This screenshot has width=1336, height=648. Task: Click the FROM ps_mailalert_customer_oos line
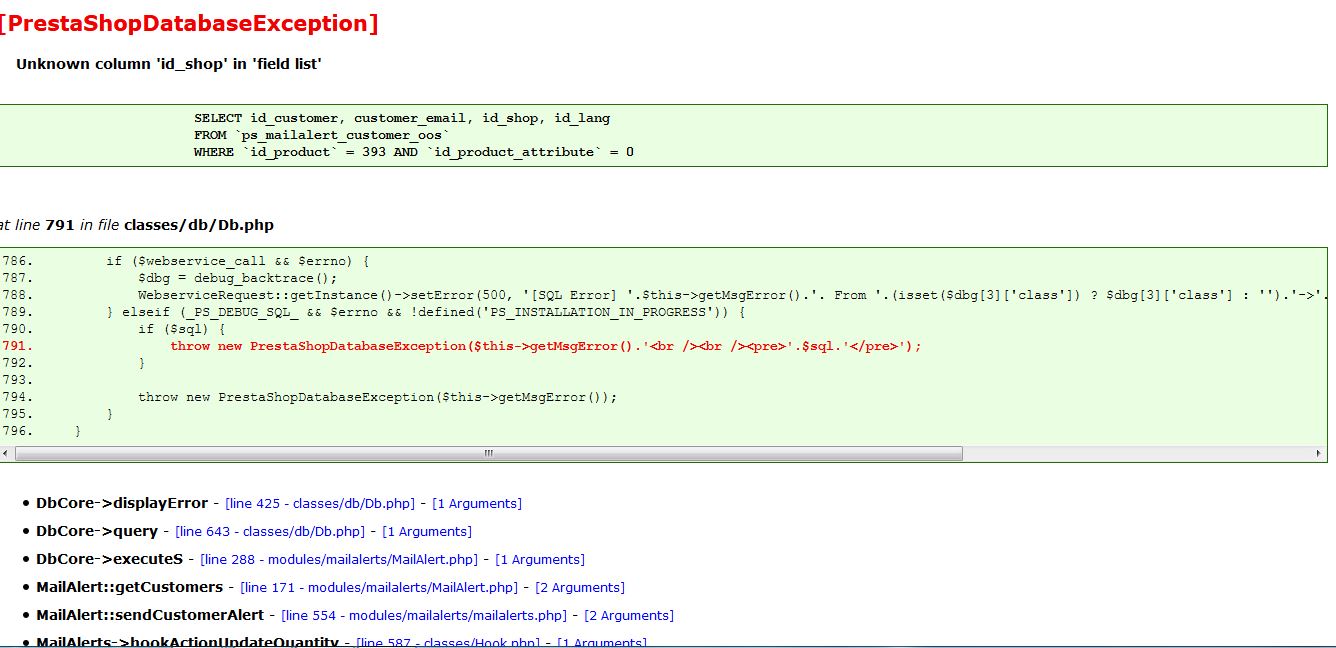click(x=322, y=135)
